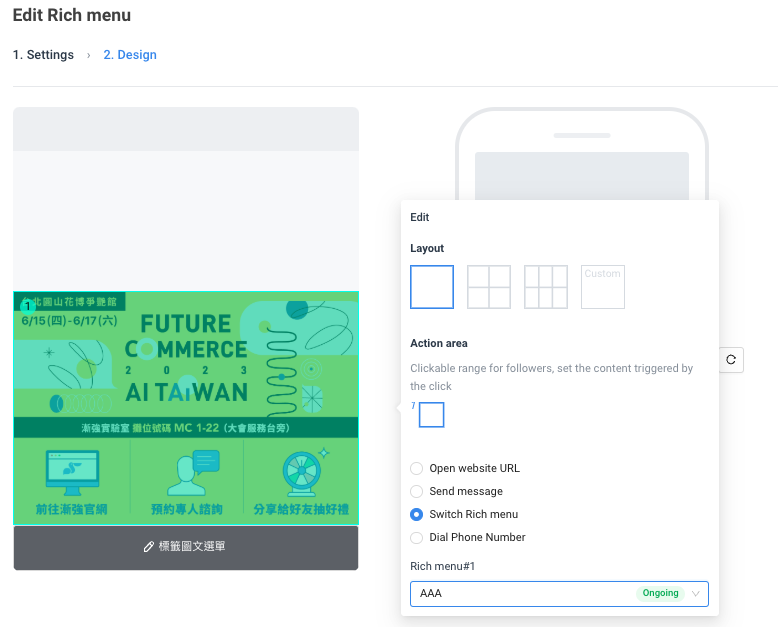Image resolution: width=778 pixels, height=627 pixels.
Task: Click the 預約專人諮詢 image section
Action: point(187,481)
